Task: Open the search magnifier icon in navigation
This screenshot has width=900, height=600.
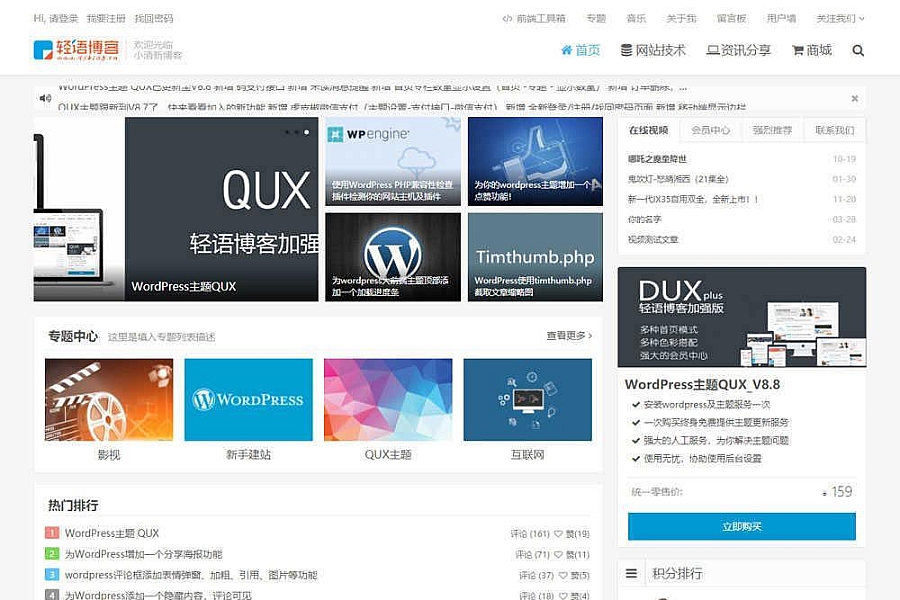Action: click(858, 51)
